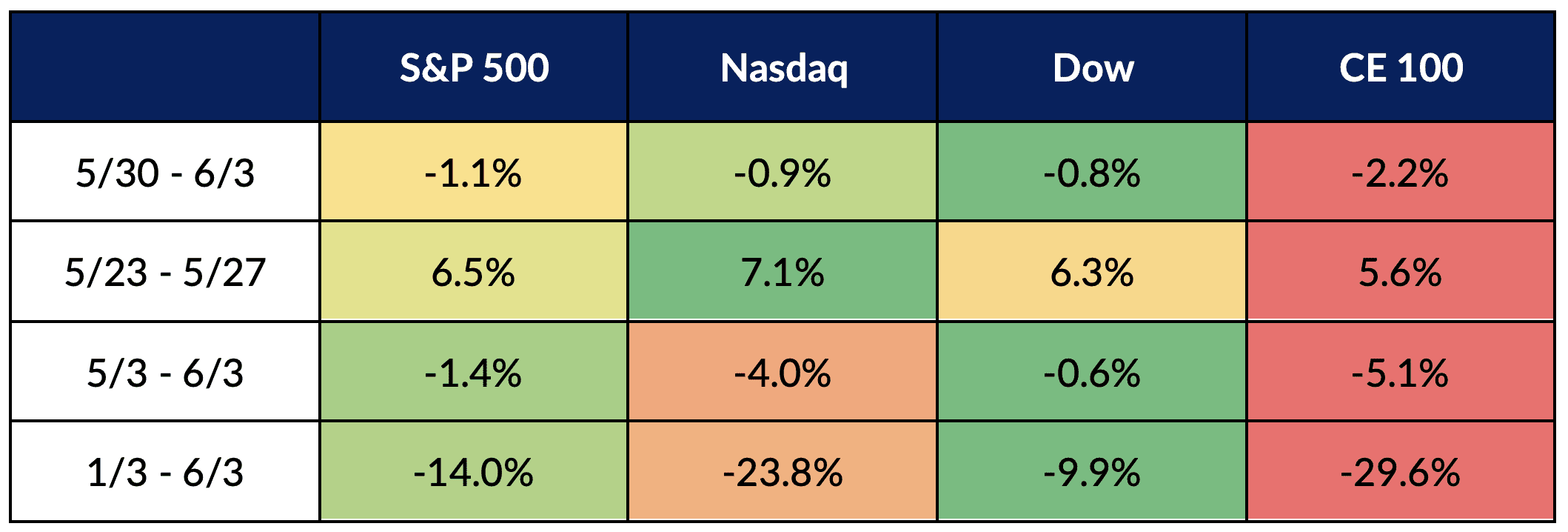Click the -0.6% Dow cell
Image resolution: width=1568 pixels, height=532 pixels.
coord(1093,372)
